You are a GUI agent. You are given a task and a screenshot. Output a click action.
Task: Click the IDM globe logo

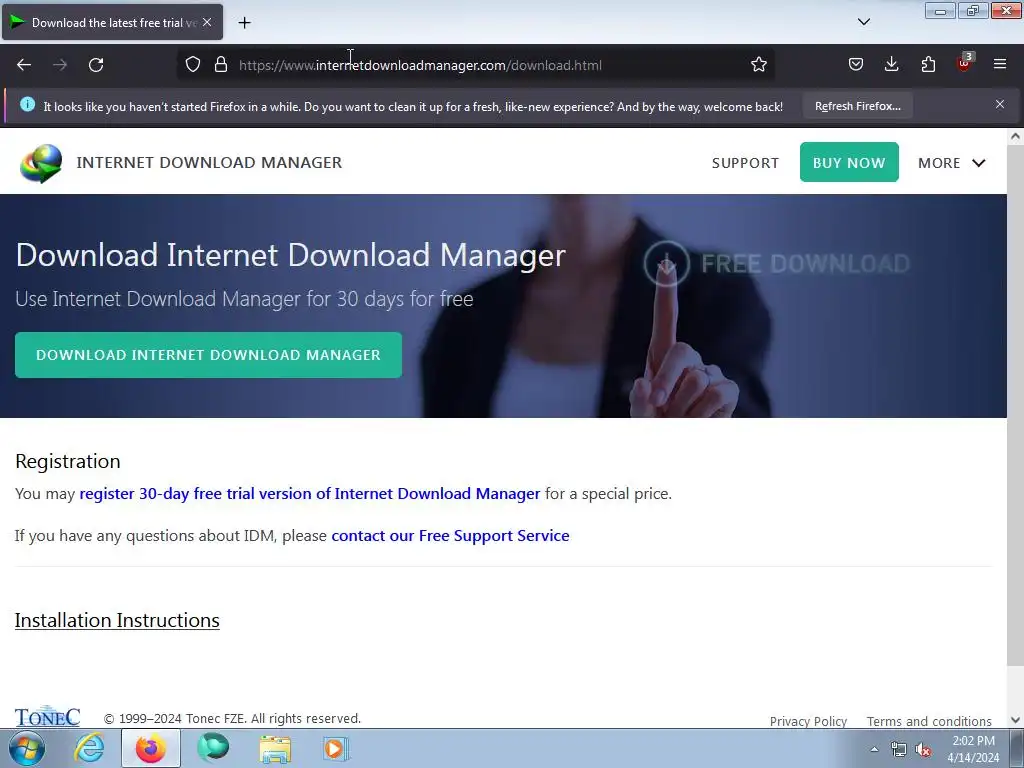pyautogui.click(x=40, y=163)
